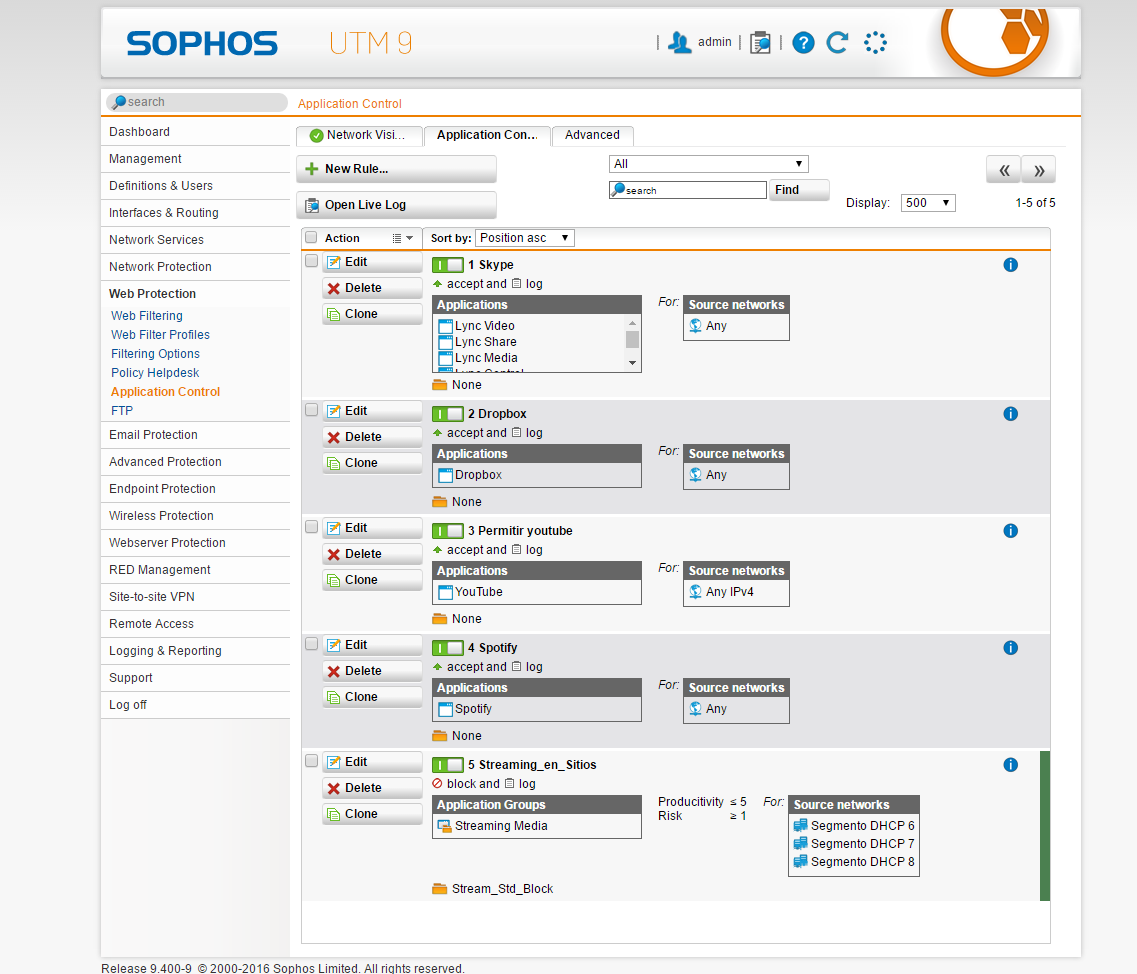This screenshot has height=974, width=1137.
Task: Click the Any IPv4 network icon
Action: tap(695, 592)
